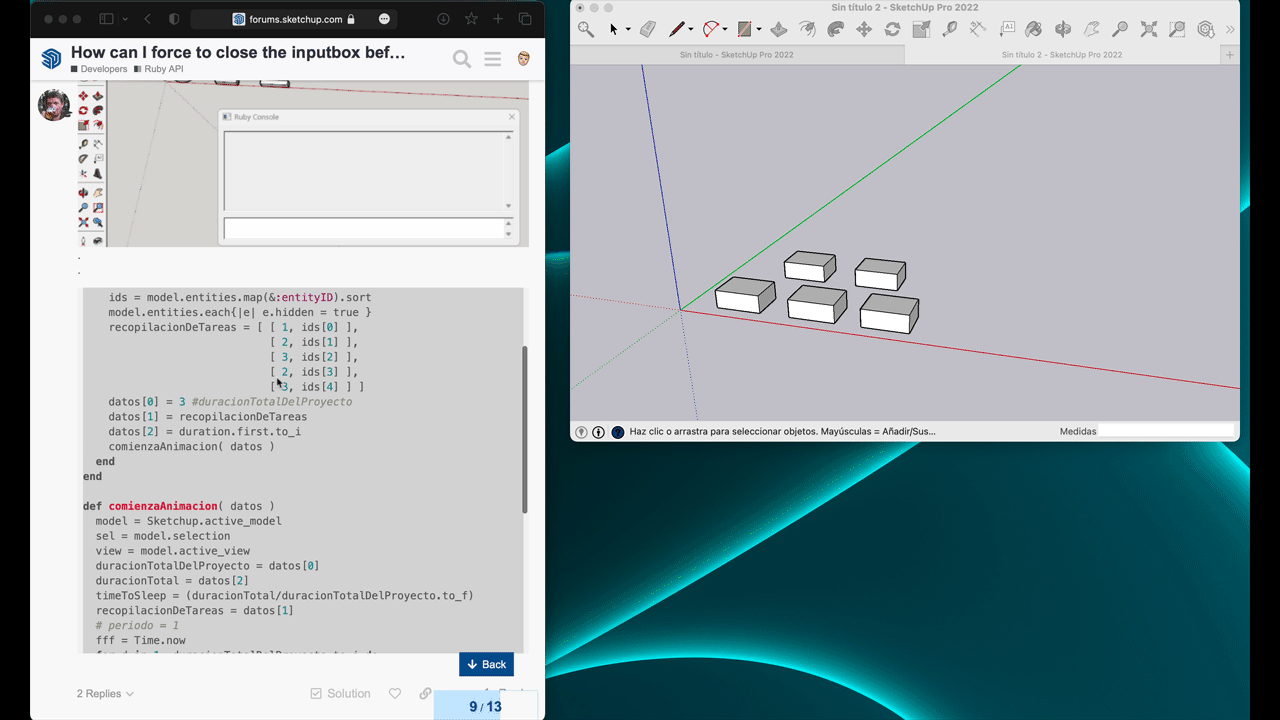Select the Zoom magnifier tool in SketchUp
This screenshot has width=1280, height=720.
tap(1120, 30)
